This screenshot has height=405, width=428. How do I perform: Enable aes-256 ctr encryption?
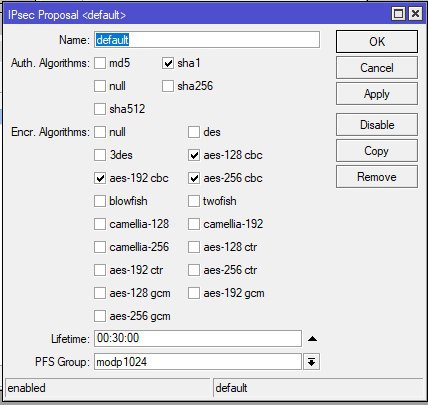(194, 270)
